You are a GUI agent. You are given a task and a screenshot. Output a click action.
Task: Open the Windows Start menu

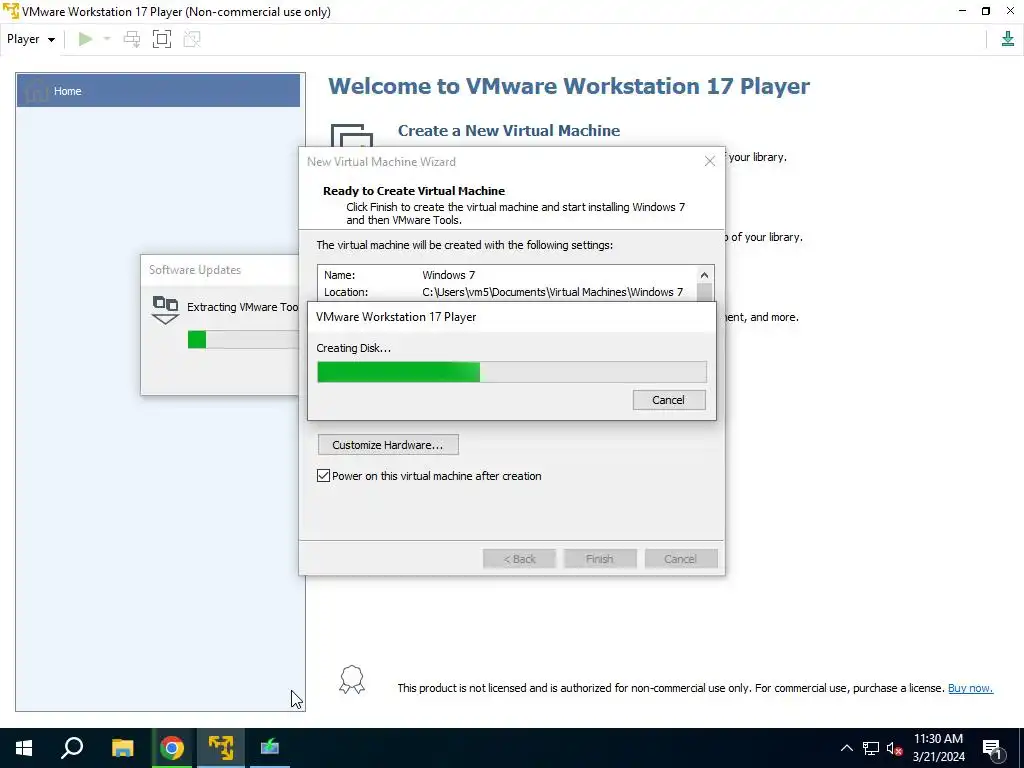[x=24, y=748]
